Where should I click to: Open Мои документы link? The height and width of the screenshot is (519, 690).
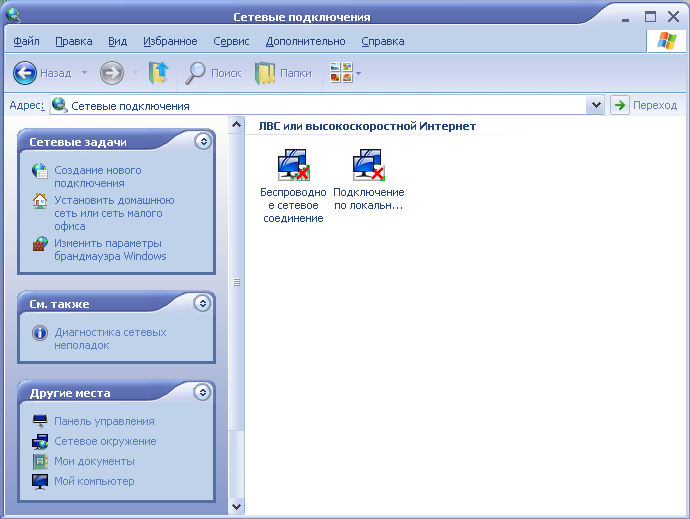(94, 461)
